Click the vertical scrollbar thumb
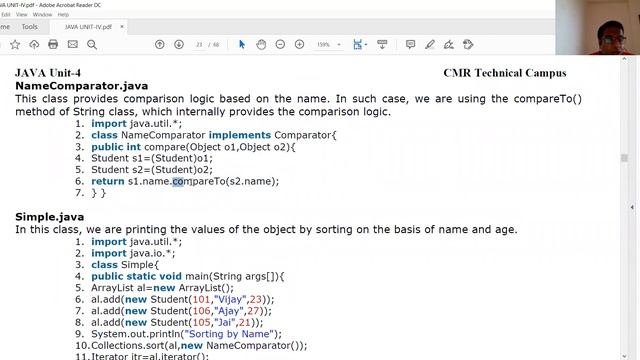Viewport: 640px width, 360px height. 624,158
